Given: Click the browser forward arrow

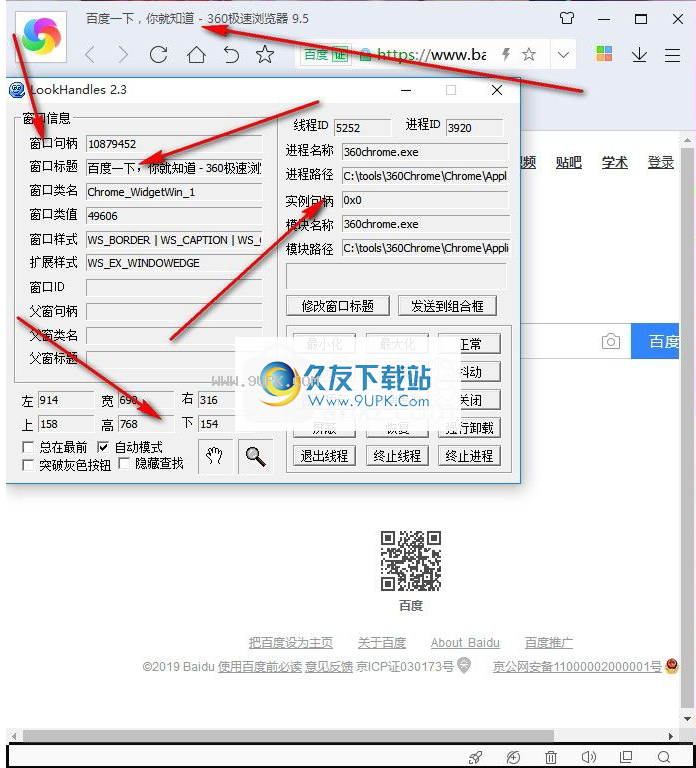Looking at the screenshot, I should [123, 54].
